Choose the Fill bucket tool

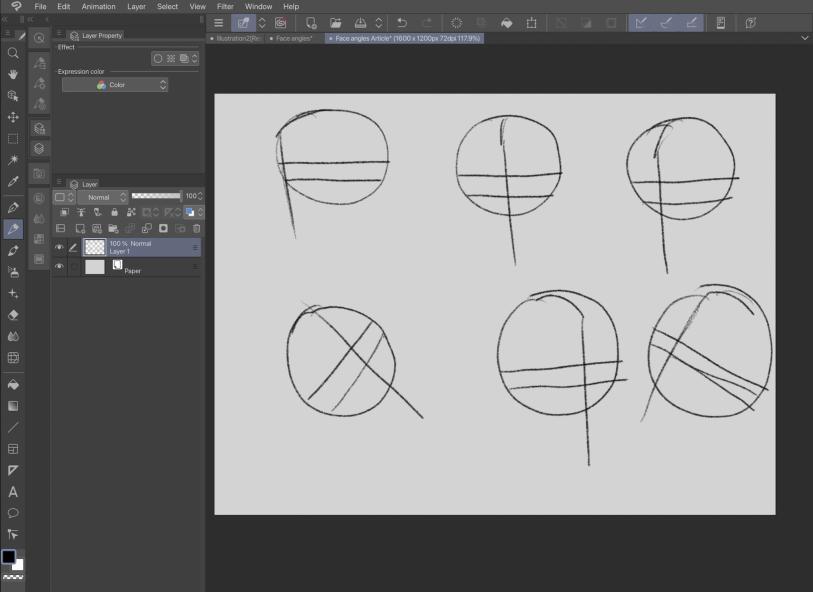(x=13, y=384)
